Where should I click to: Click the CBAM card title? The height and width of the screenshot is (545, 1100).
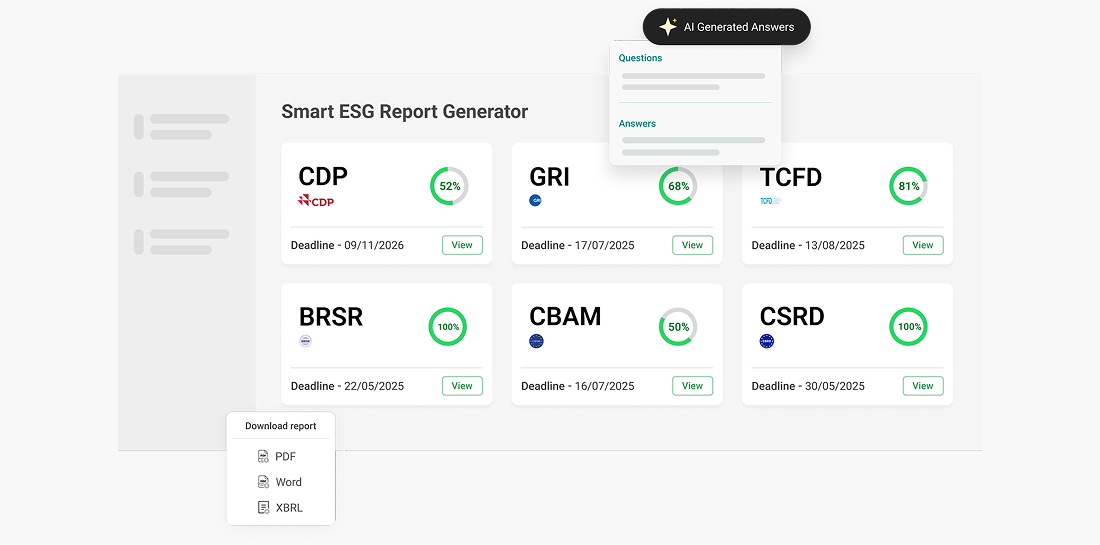point(565,317)
